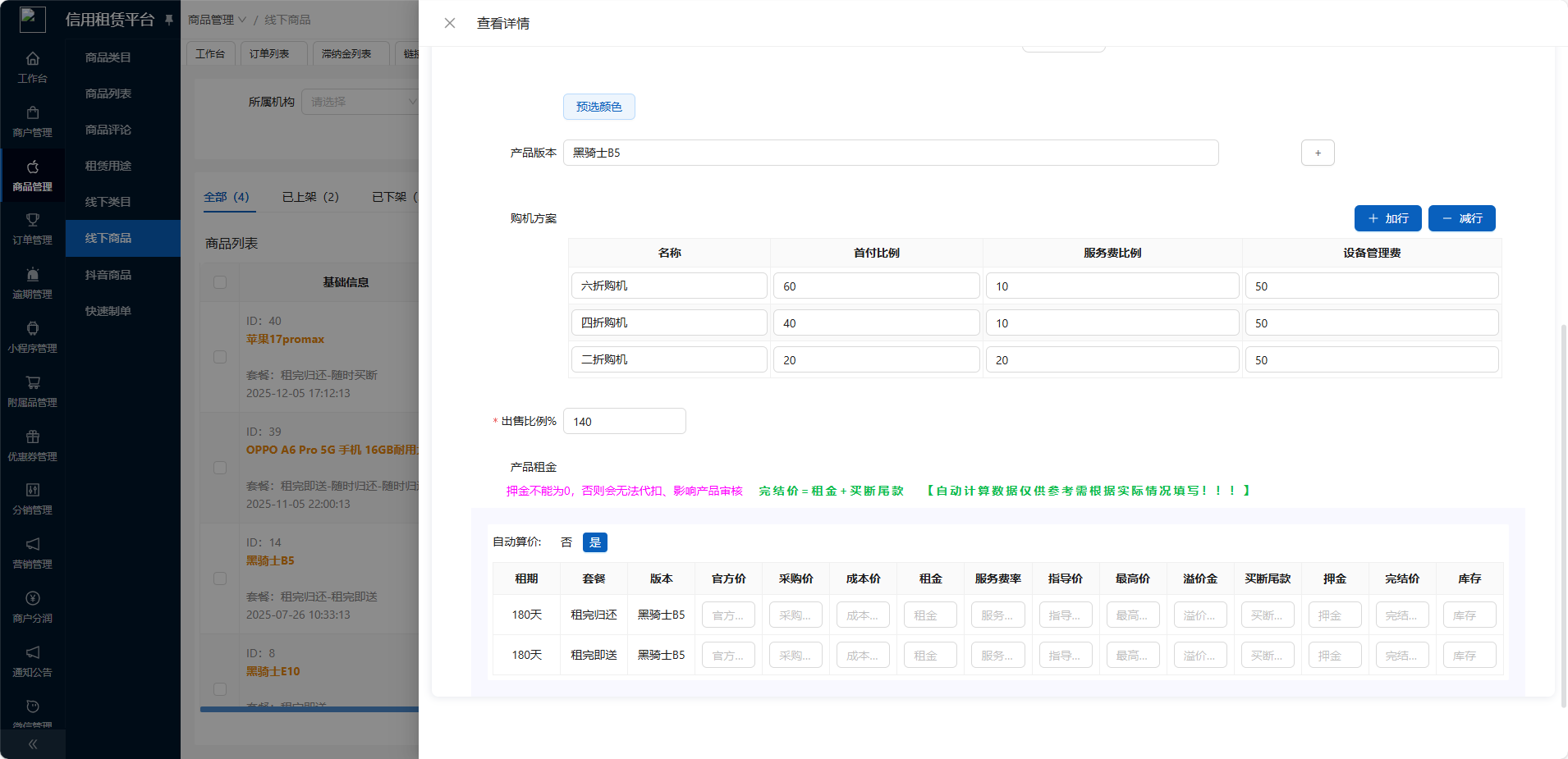Open 订单管理 trophy icon in sidebar

pos(33,221)
